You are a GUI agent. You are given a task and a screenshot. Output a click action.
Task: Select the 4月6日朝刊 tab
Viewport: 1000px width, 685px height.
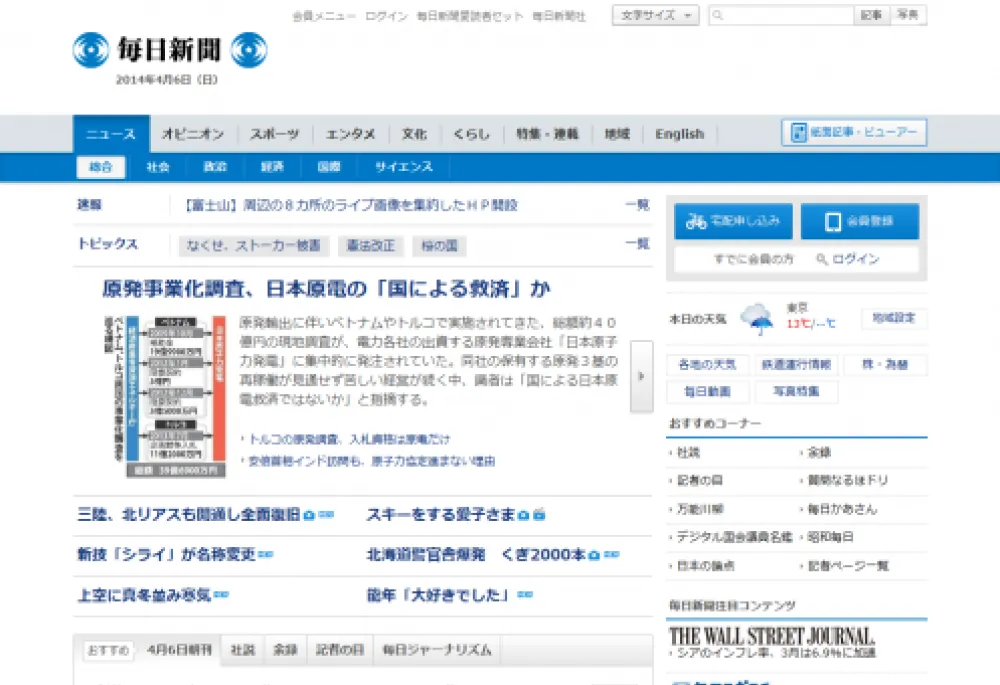click(x=179, y=650)
